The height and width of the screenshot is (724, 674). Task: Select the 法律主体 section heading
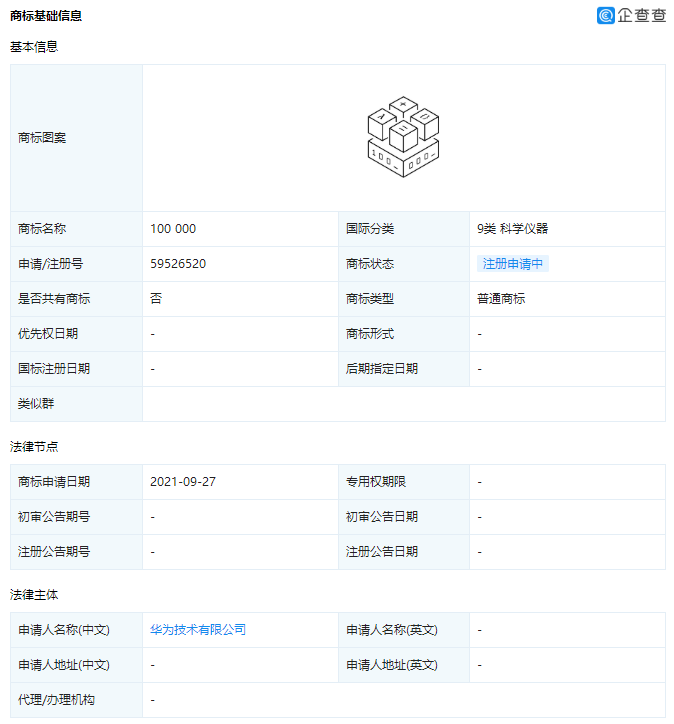[34, 595]
